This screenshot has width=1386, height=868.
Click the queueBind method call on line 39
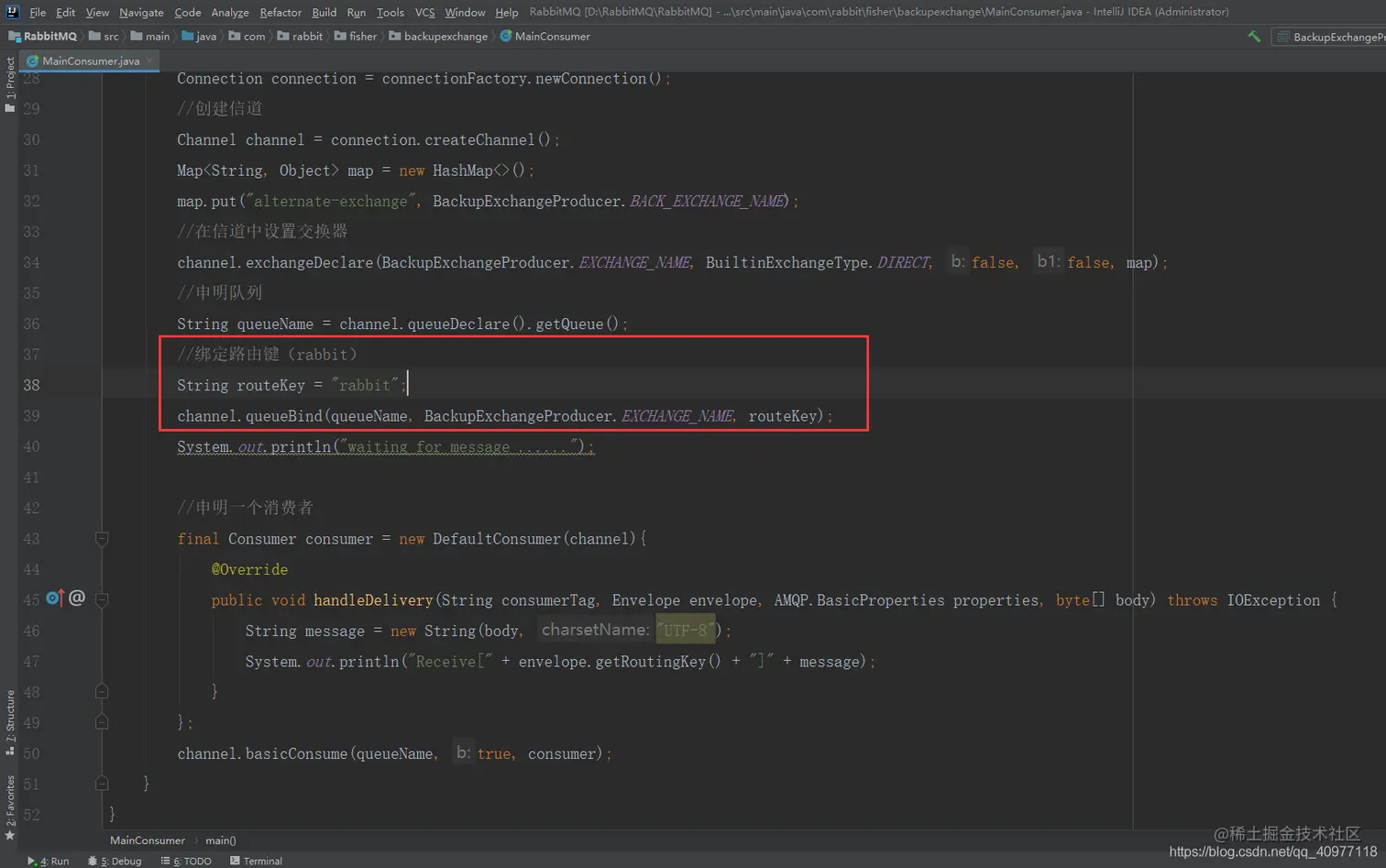283,416
